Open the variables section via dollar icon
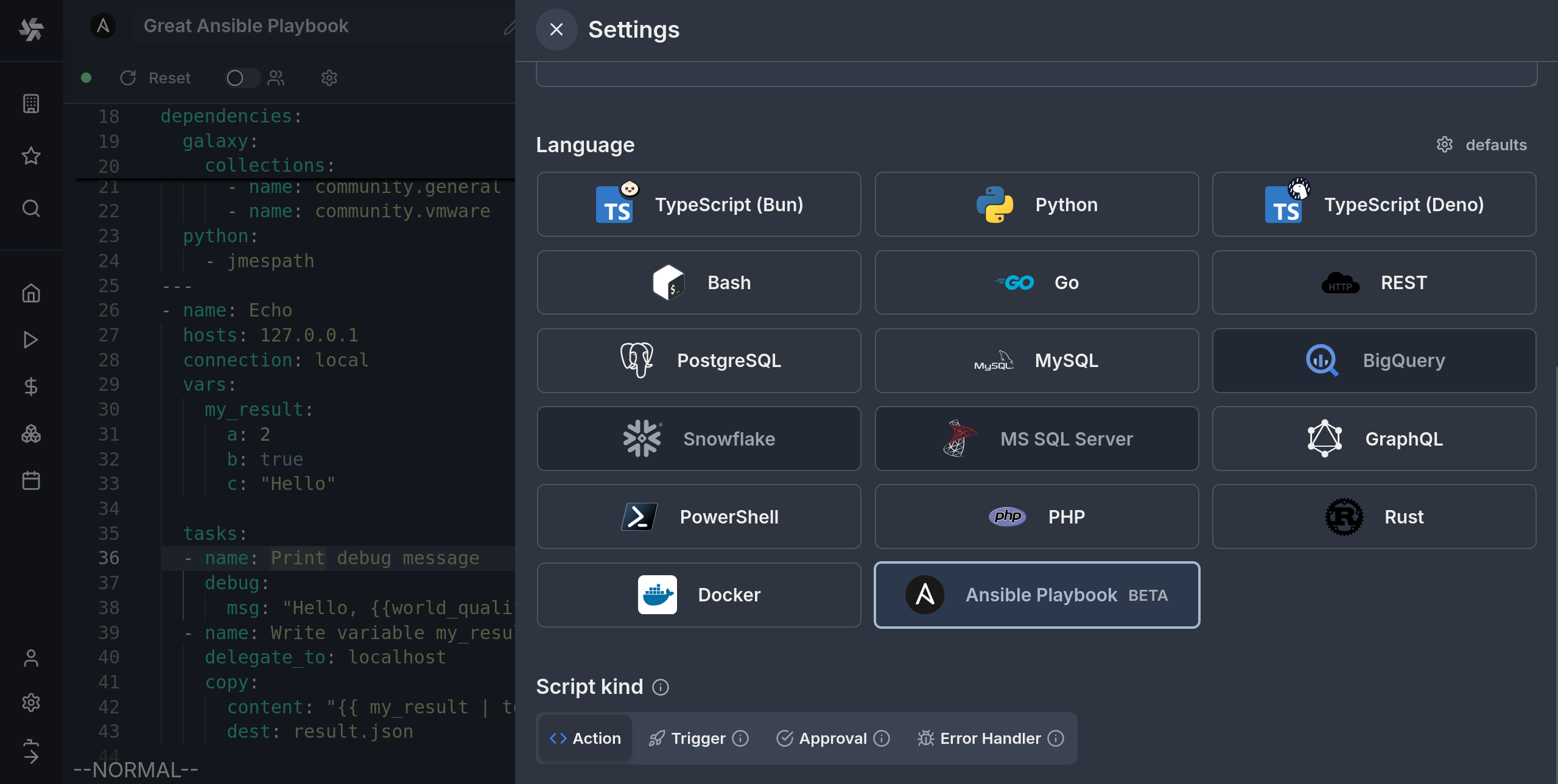Image resolution: width=1558 pixels, height=784 pixels. [x=30, y=387]
